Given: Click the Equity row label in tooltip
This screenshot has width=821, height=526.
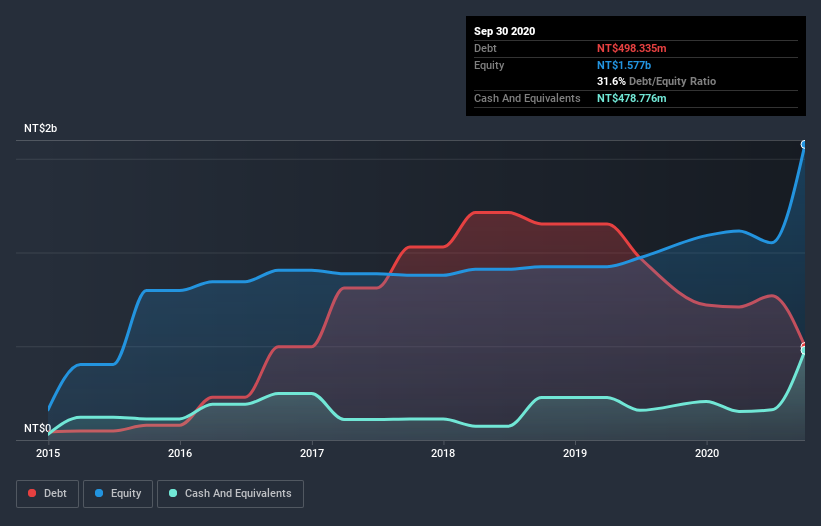Looking at the screenshot, I should tap(489, 65).
